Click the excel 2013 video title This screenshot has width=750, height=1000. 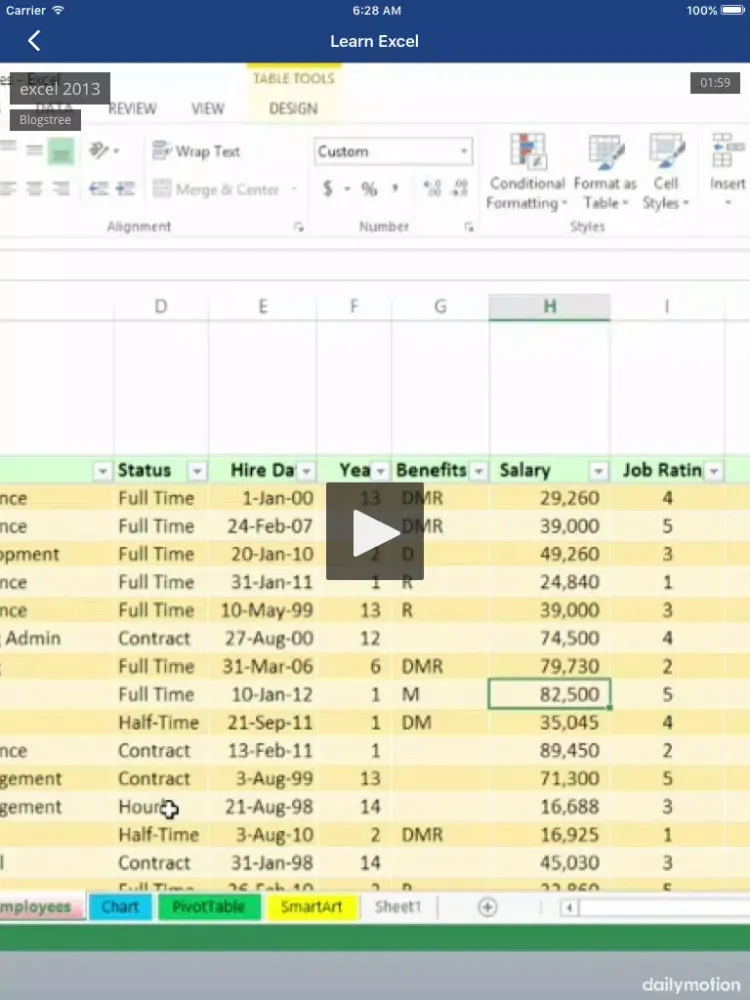click(x=60, y=89)
